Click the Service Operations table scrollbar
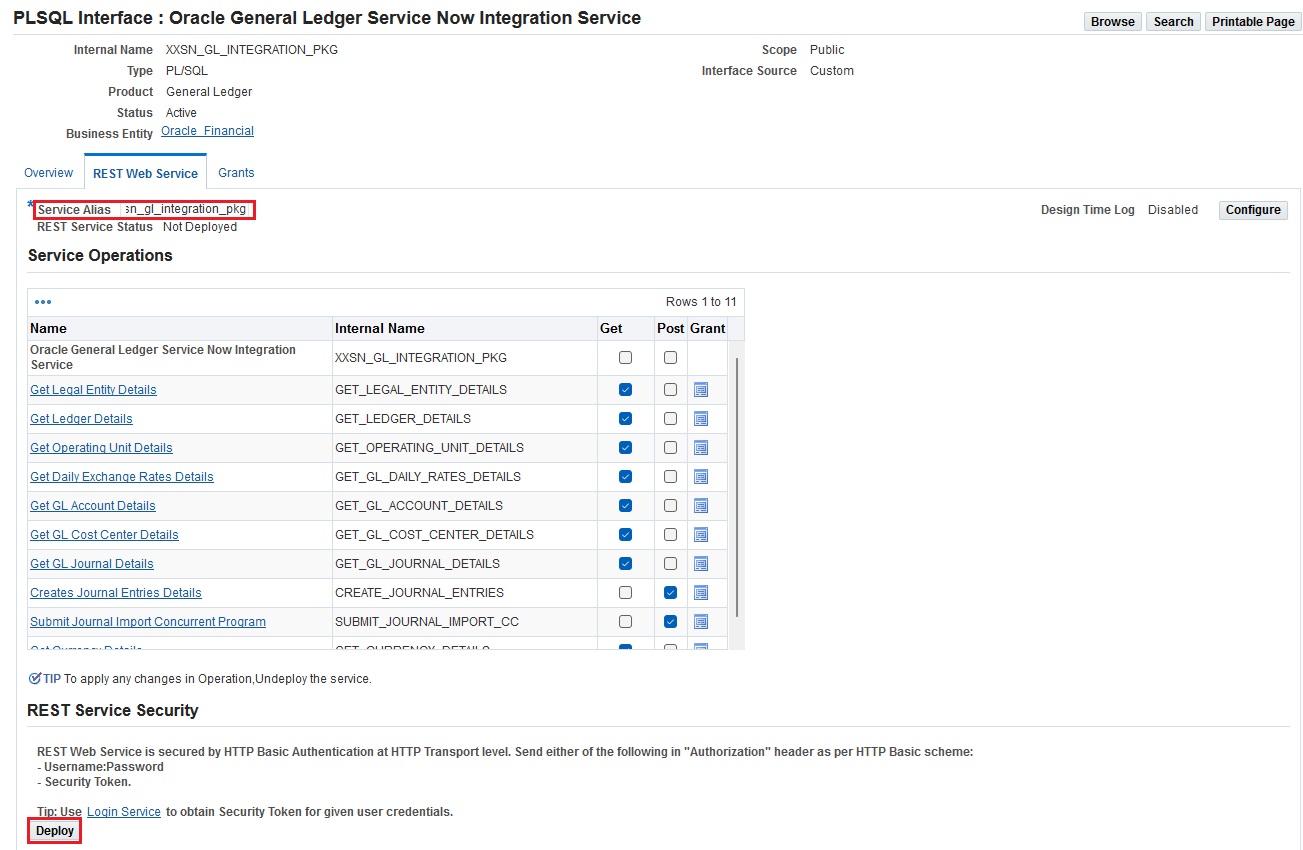 pos(737,487)
